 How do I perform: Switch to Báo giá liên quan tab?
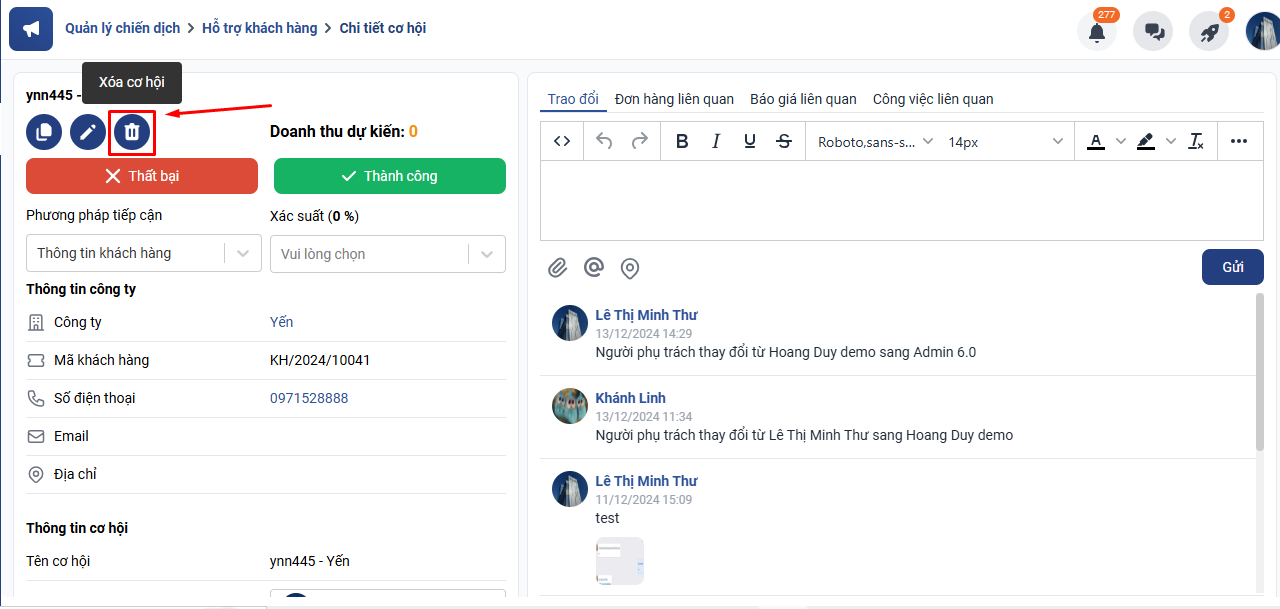(803, 99)
